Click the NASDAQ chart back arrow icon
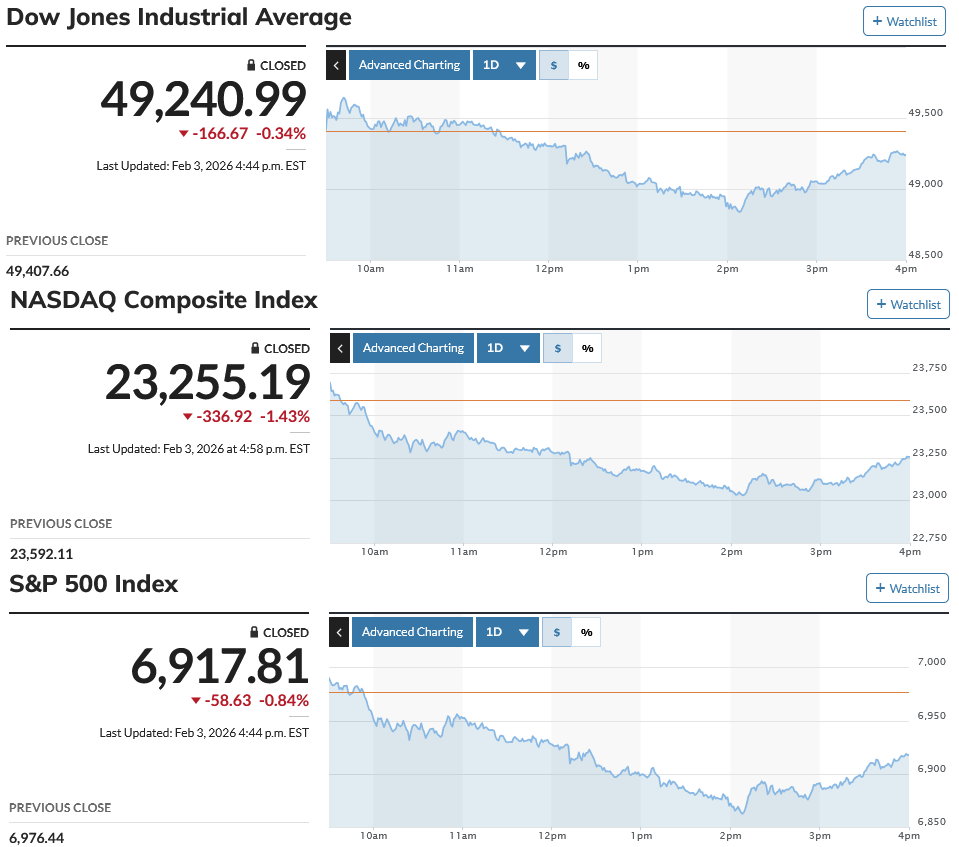 pos(340,348)
